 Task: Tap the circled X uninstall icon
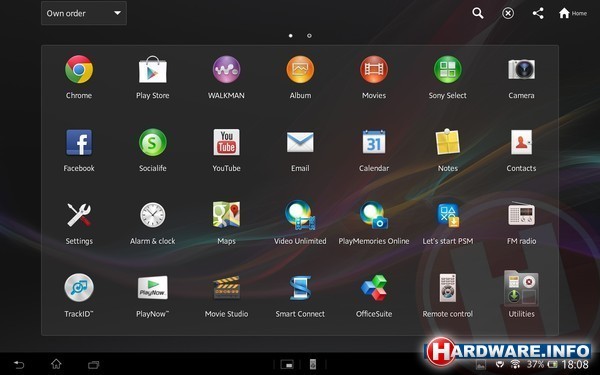pos(508,13)
